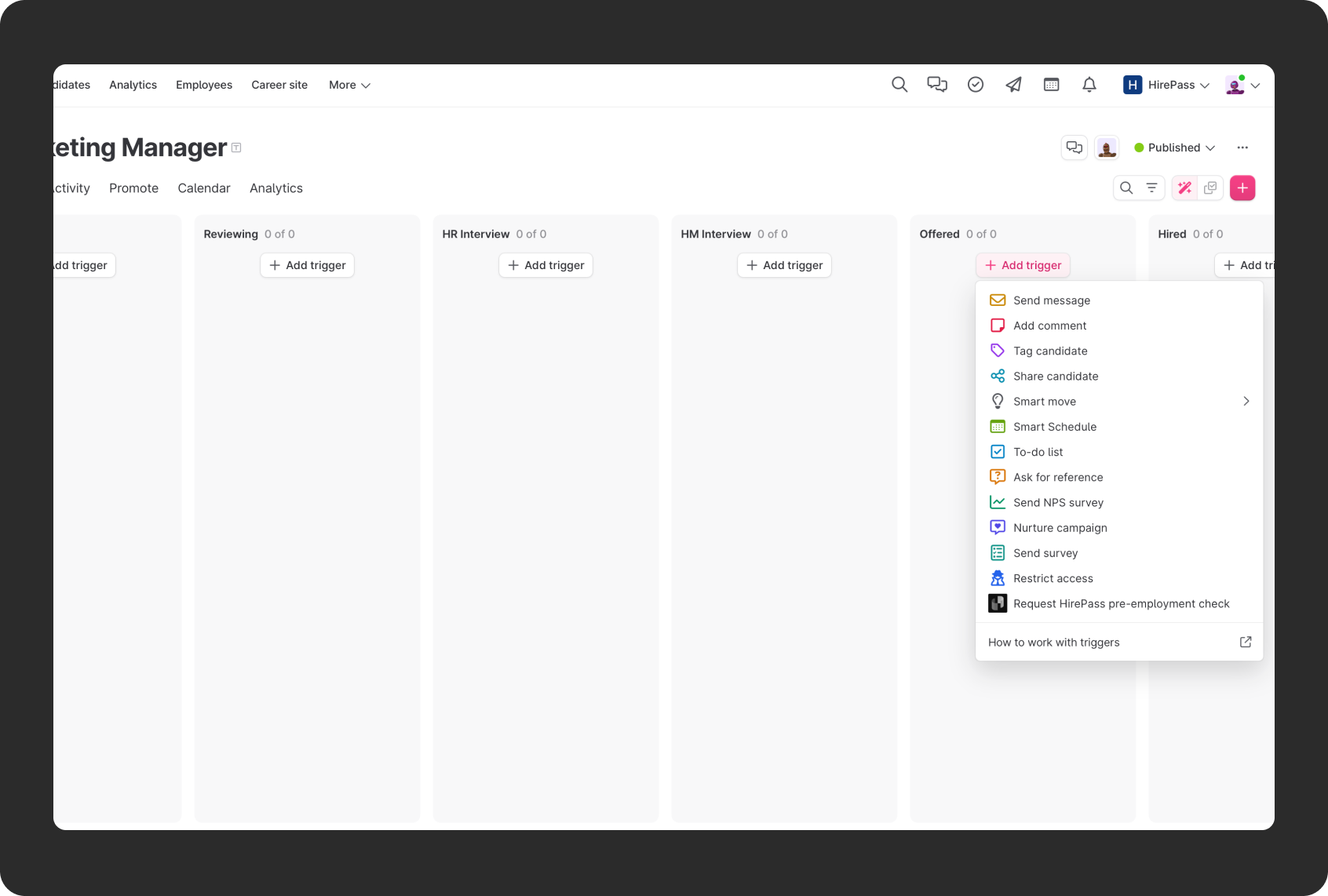Switch to the Promote tab

(133, 188)
